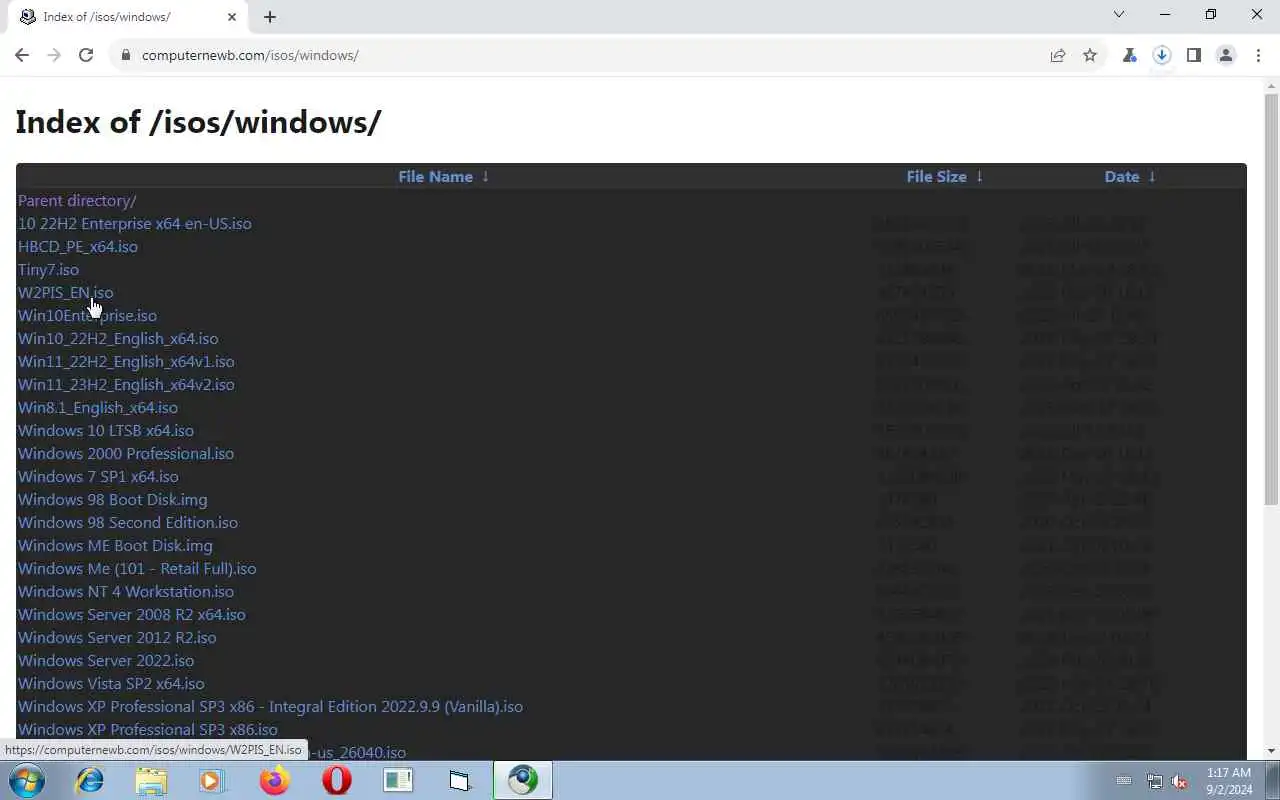The image size is (1280, 800).
Task: Open the Parent directory link
Action: (x=77, y=200)
